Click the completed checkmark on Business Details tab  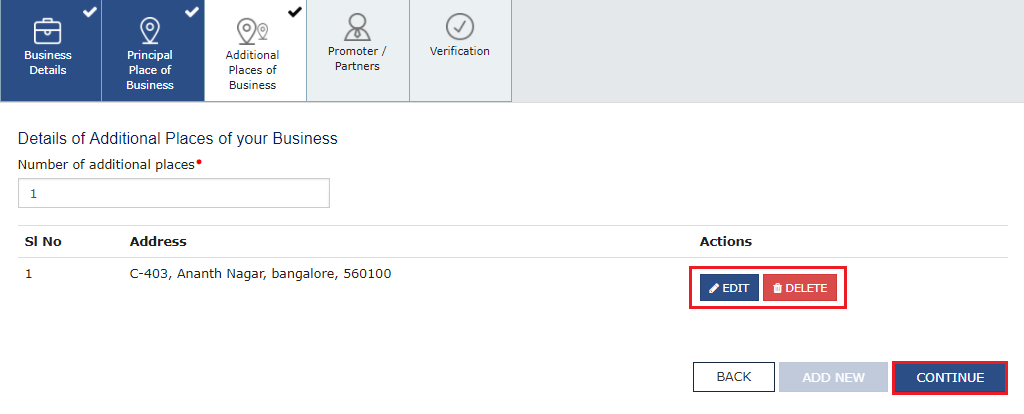90,12
